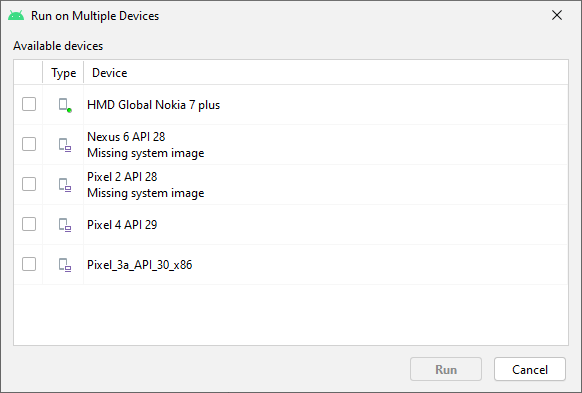Select the HMD Global Nokia 7 plus row
Viewport: 582px width, 393px height.
pyautogui.click(x=291, y=105)
